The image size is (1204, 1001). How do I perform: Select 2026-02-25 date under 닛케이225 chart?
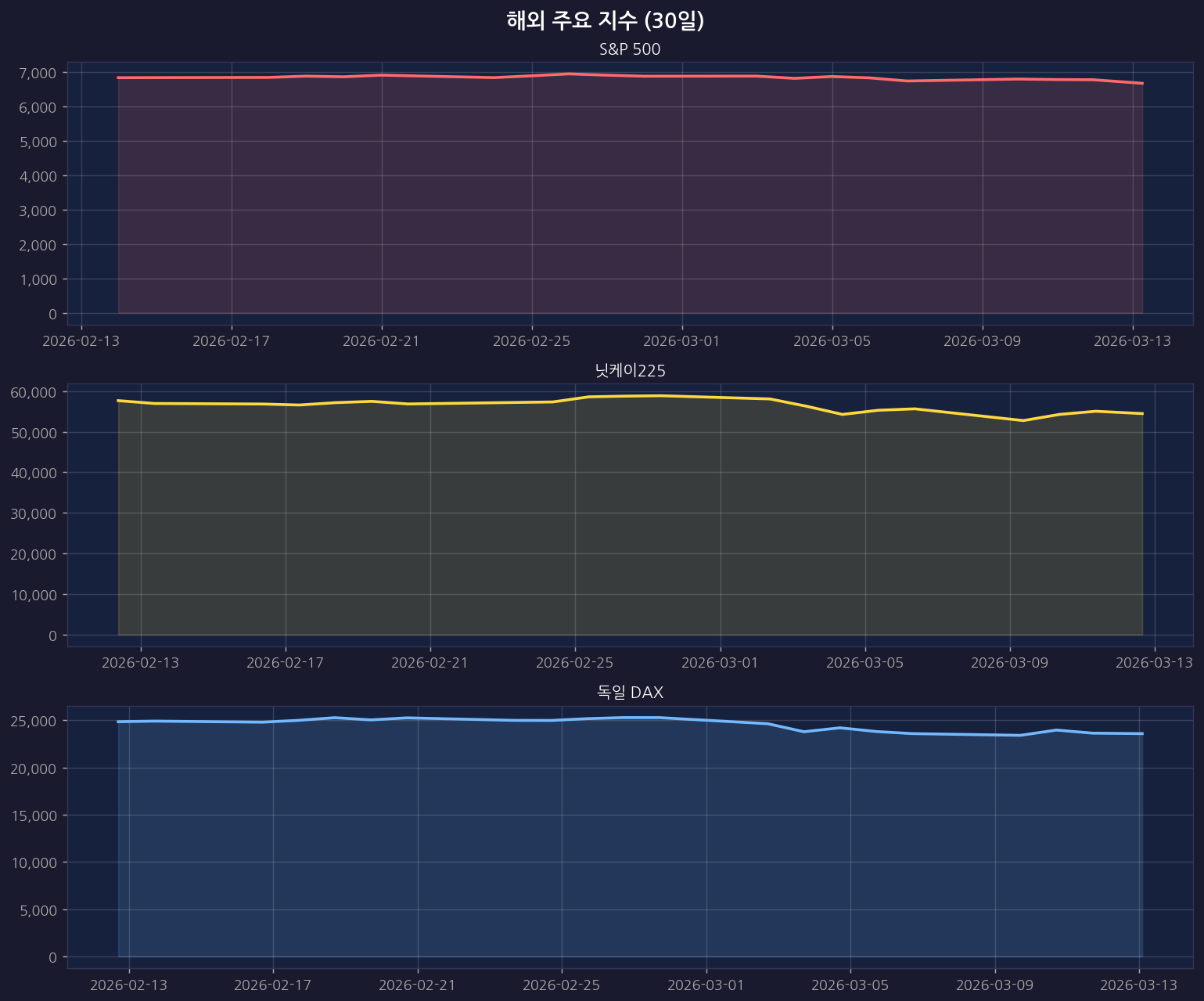tap(575, 663)
